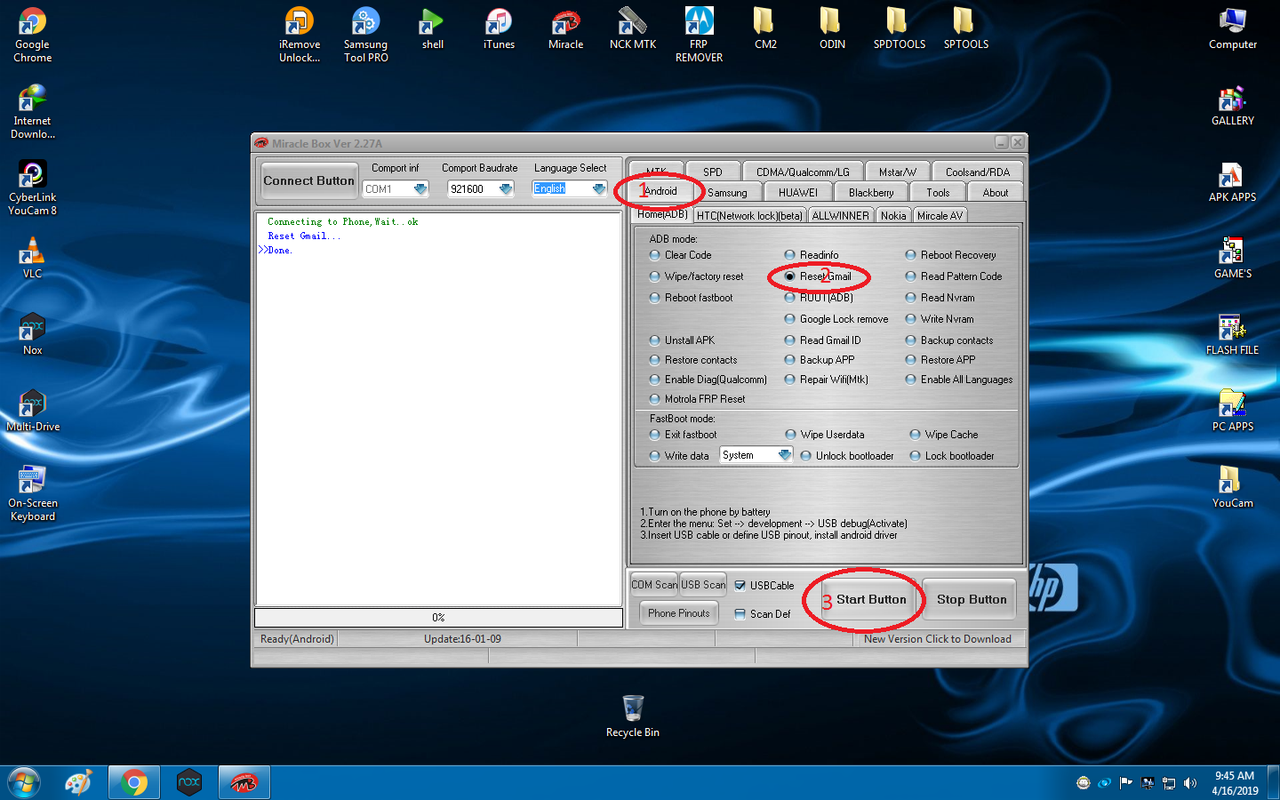
Task: Launch Multi-Drive desktop shortcut
Action: click(32, 411)
